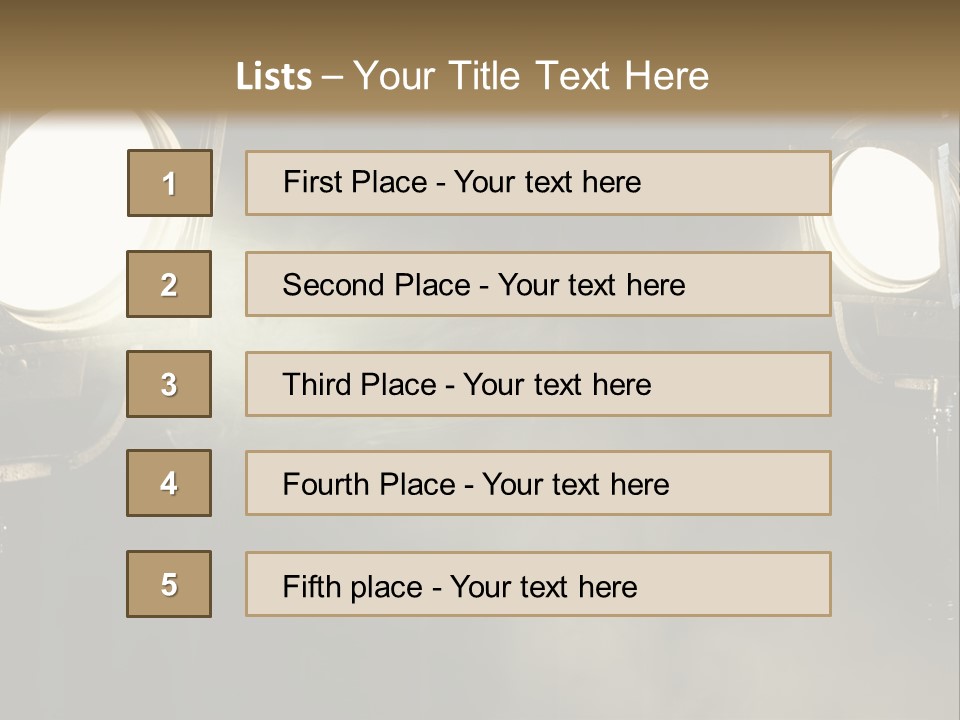Select the number 1 box

170,183
